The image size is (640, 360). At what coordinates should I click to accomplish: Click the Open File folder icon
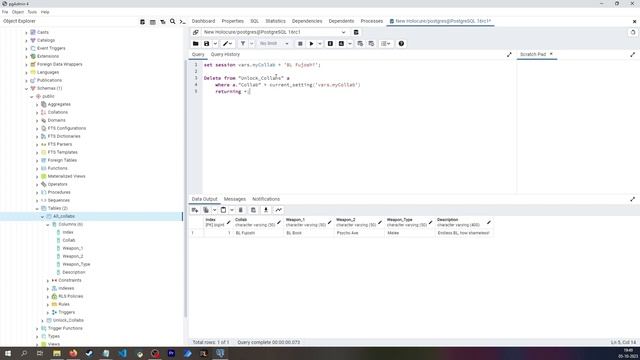(196, 44)
